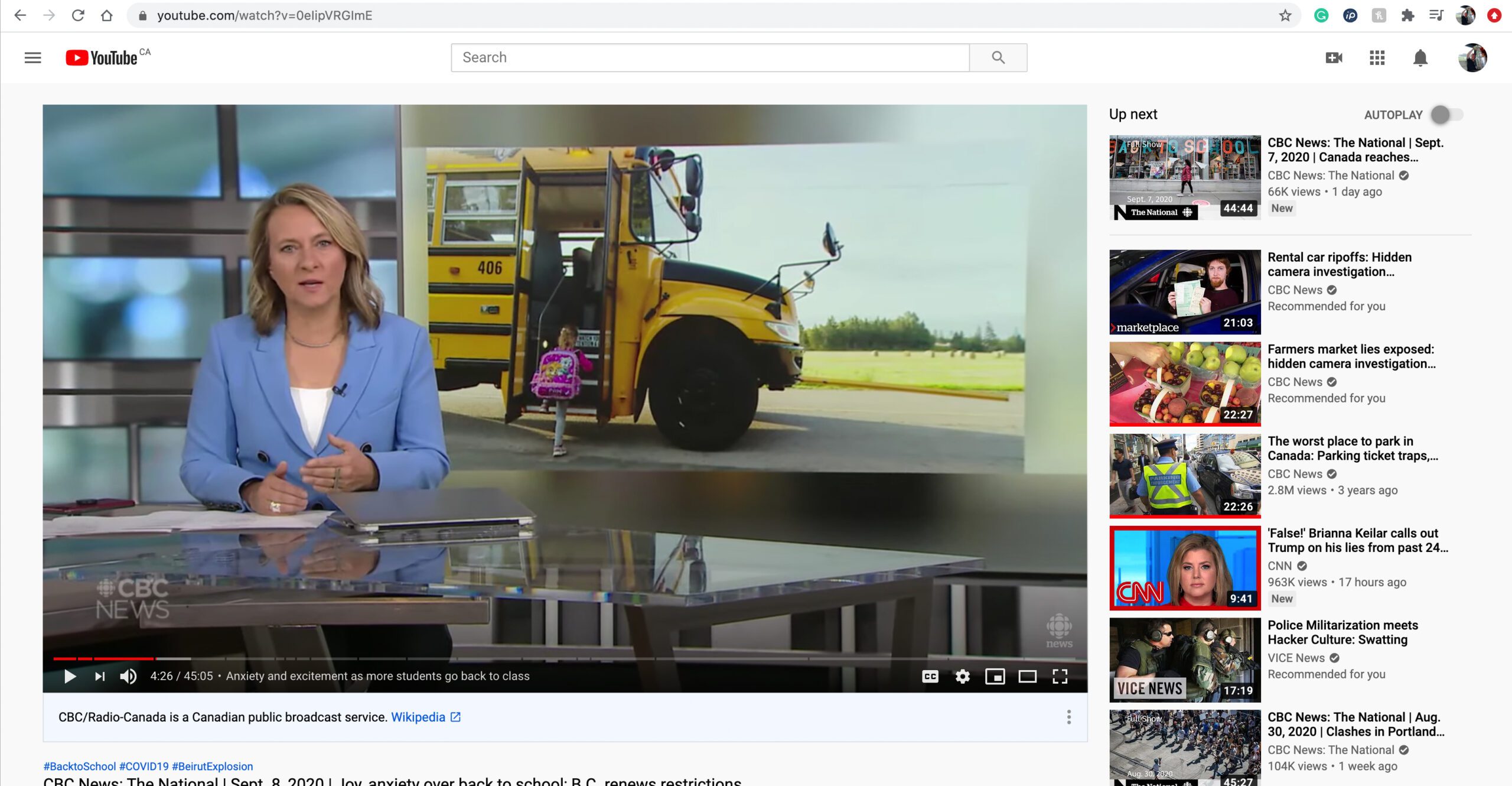Screen dimensions: 1512x786
Task: Go forward in the browser
Action: 49,15
